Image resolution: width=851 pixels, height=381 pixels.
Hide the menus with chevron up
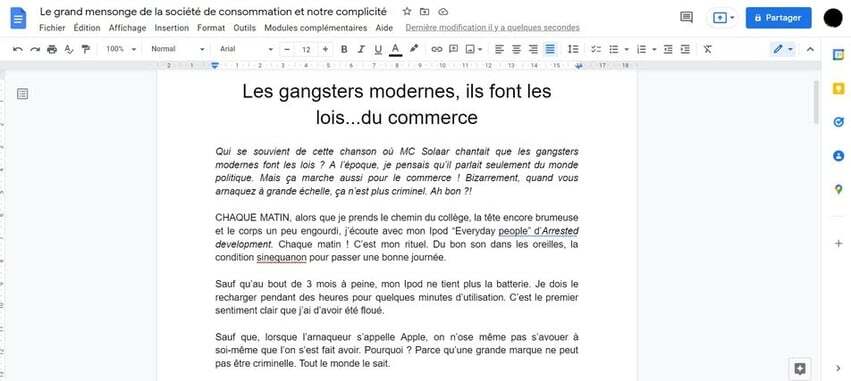(x=810, y=49)
